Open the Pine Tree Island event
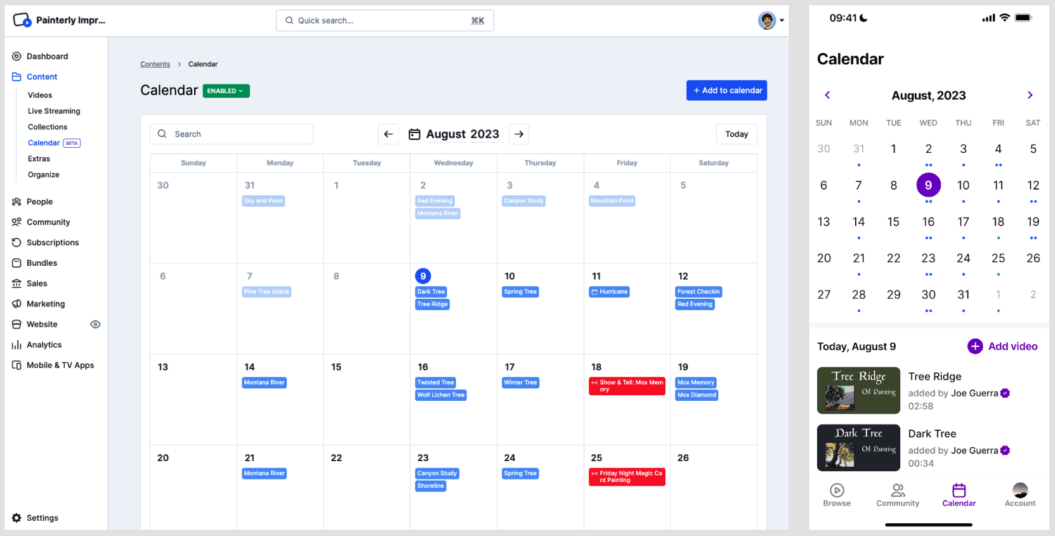The image size is (1055, 536). tap(266, 292)
